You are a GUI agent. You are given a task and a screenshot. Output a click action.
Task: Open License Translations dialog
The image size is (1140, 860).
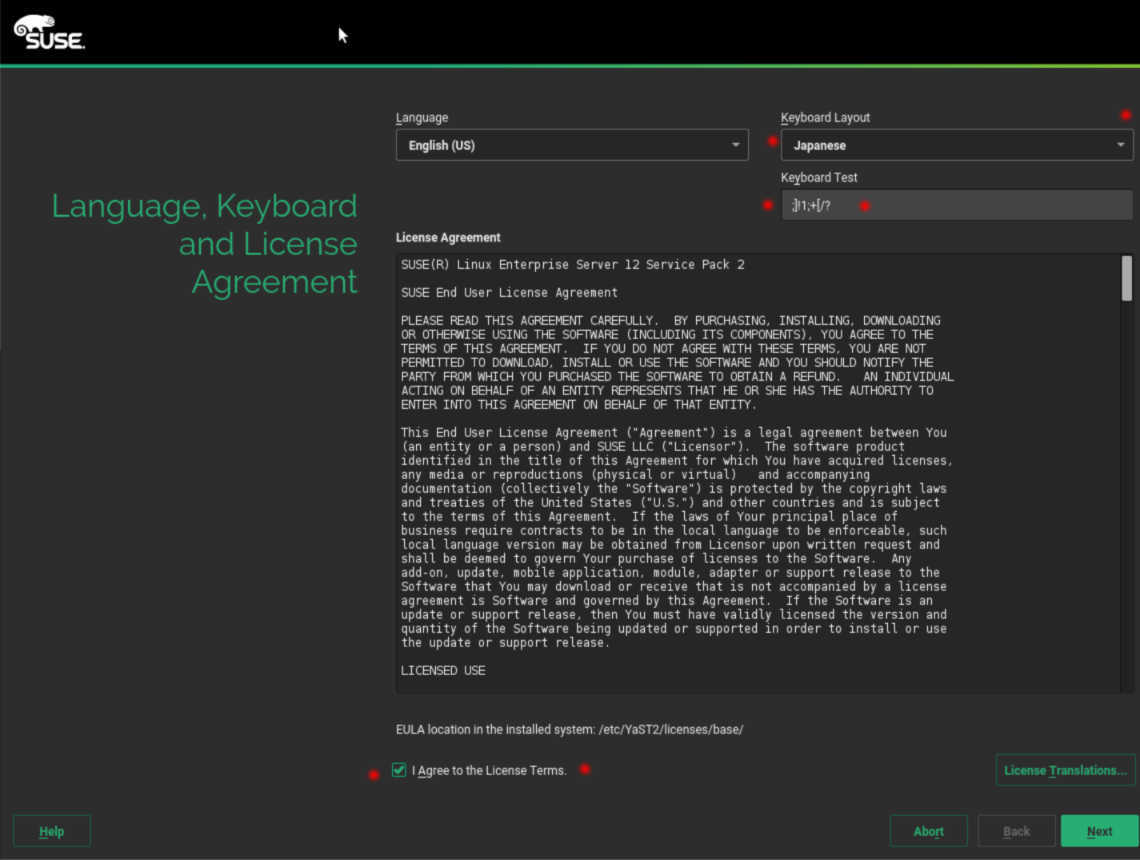click(1065, 770)
